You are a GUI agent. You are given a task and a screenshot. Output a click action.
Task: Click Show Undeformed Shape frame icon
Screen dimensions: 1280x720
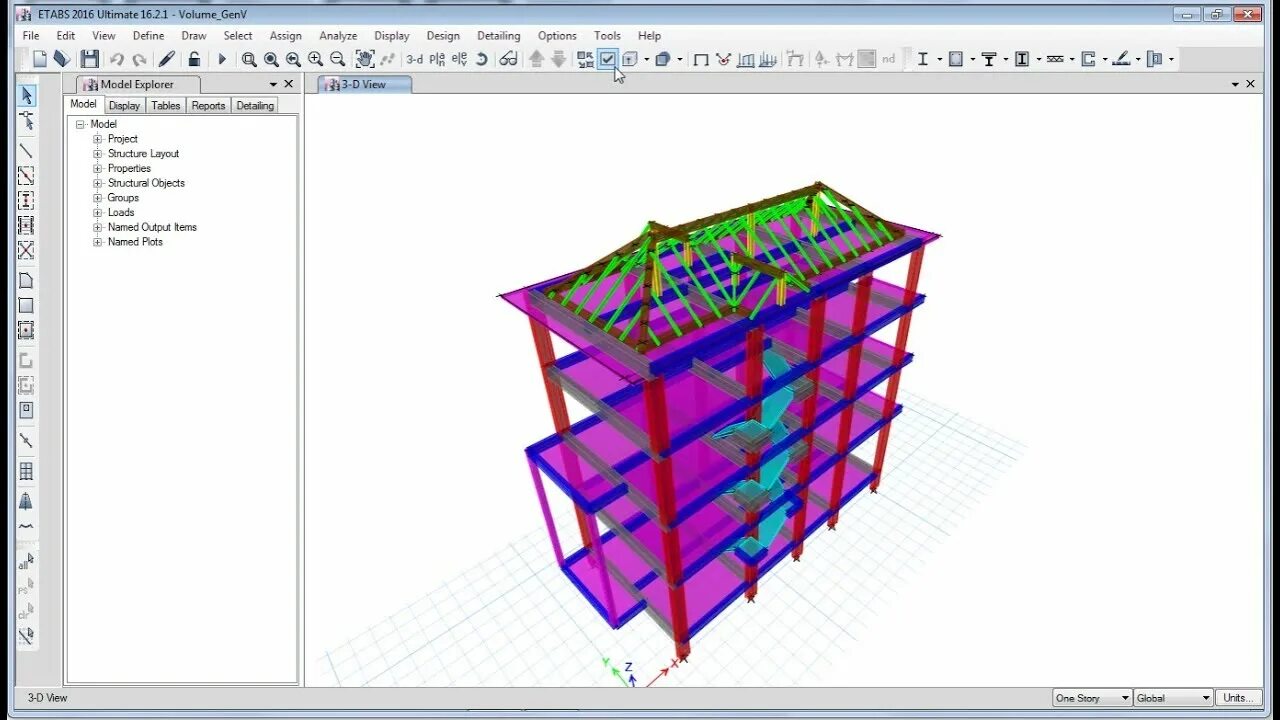701,59
